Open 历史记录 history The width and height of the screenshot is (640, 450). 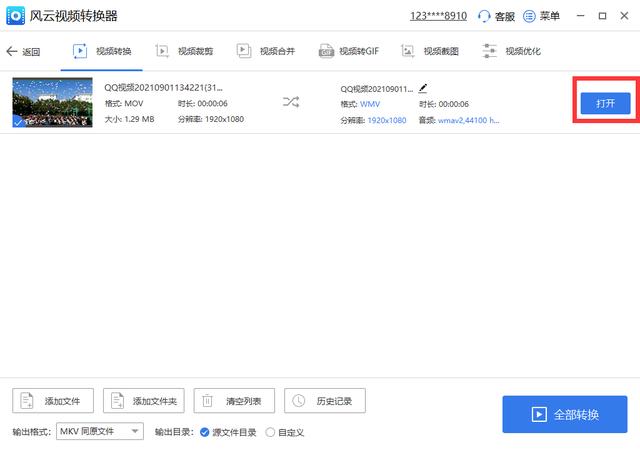pyautogui.click(x=325, y=401)
